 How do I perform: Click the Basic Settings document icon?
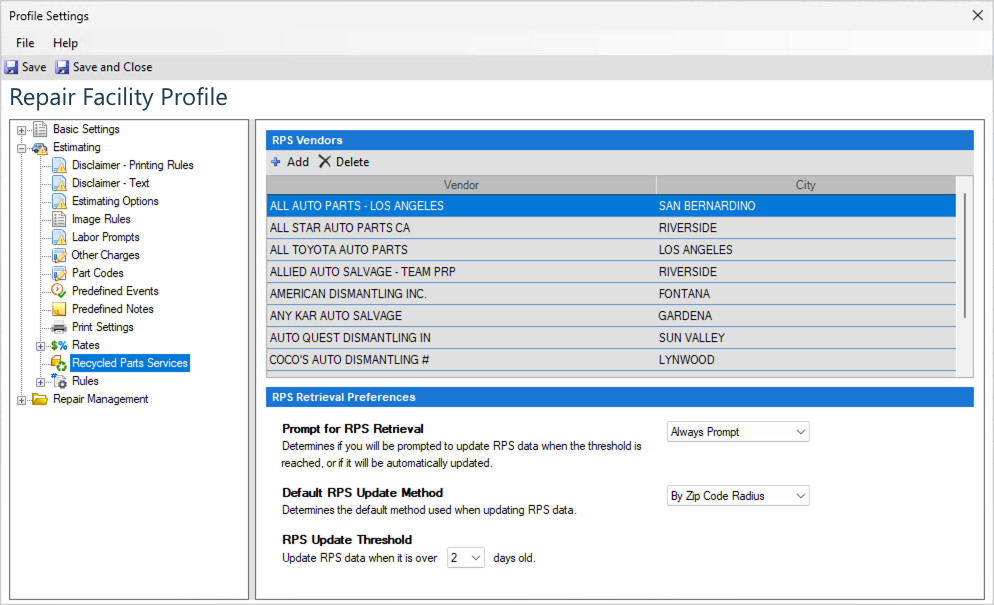(x=40, y=129)
